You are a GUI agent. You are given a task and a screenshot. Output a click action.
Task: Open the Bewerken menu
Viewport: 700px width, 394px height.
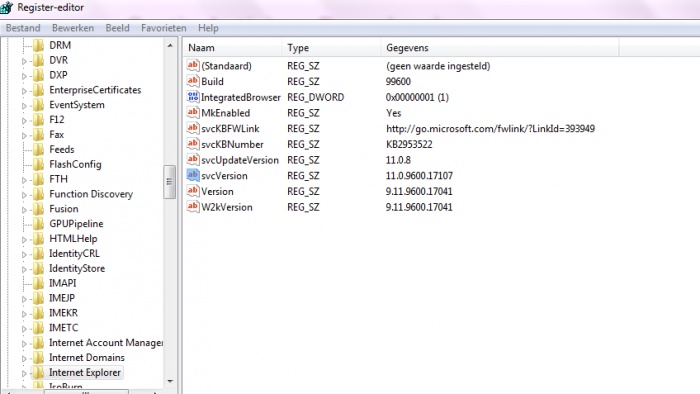click(x=73, y=28)
